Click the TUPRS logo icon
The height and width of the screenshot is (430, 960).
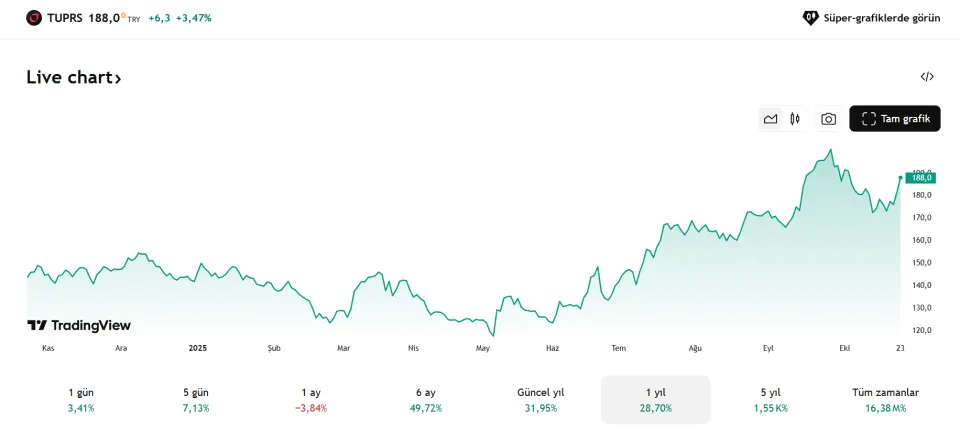pos(34,18)
